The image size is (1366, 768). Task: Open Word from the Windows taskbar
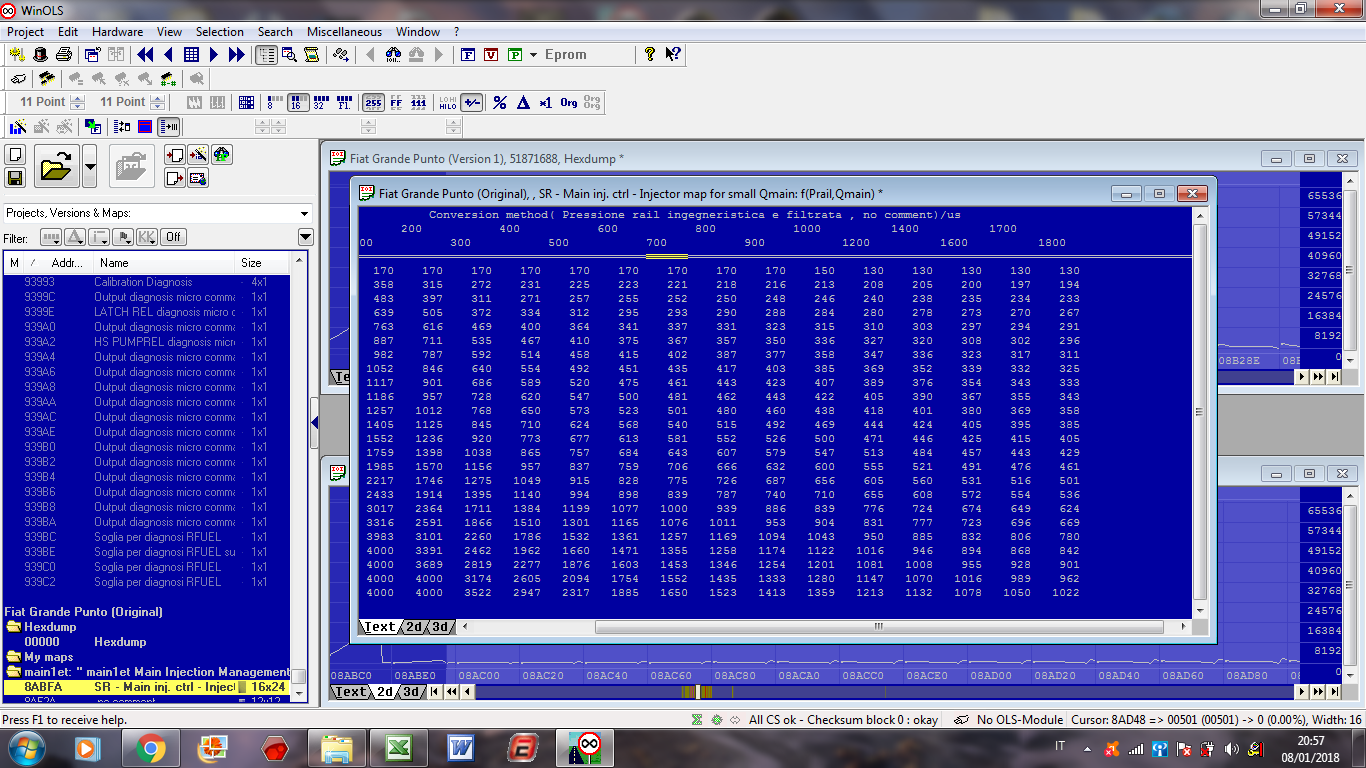461,748
